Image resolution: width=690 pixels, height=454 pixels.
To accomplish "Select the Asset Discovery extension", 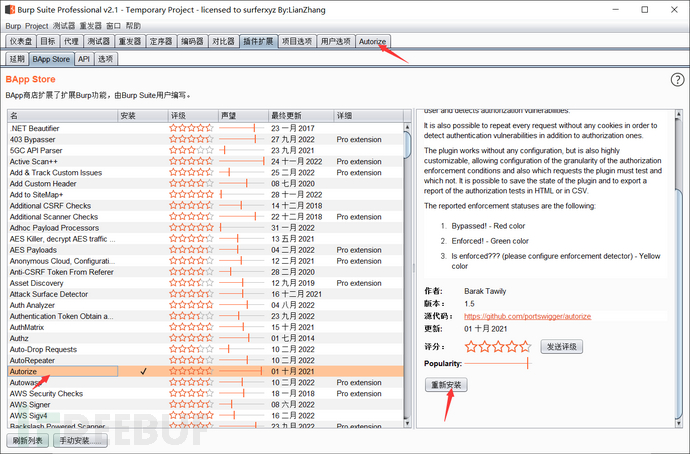I will point(206,283).
